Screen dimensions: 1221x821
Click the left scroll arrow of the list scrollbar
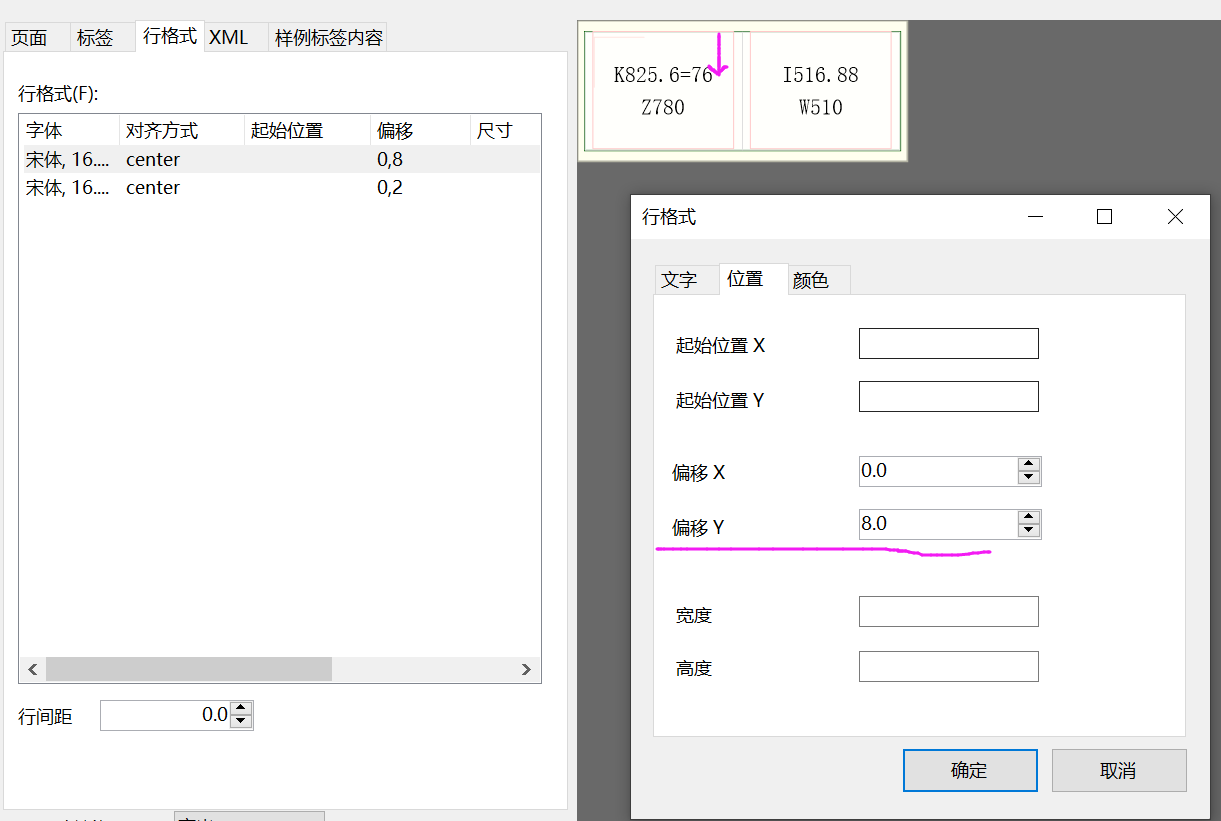(x=32, y=669)
